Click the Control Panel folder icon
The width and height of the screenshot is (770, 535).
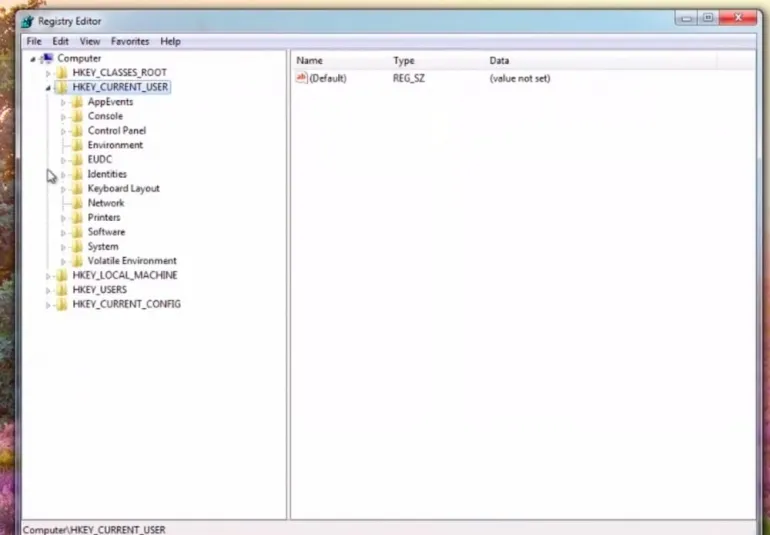[77, 131]
